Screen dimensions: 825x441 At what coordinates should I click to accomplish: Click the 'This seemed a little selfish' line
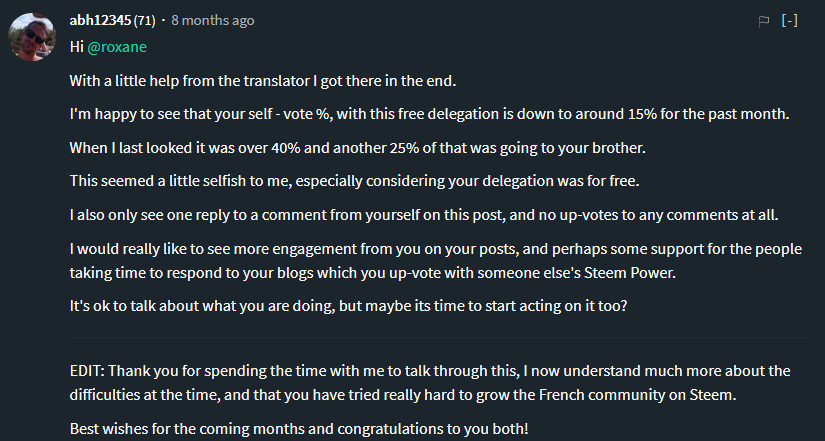(355, 181)
